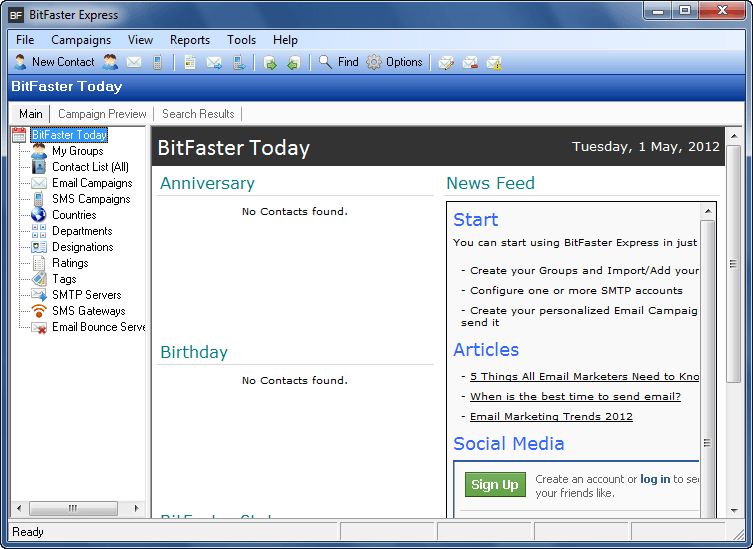Viewport: 753px width, 549px height.
Task: Click the 'log in' link in Social Media
Action: coord(655,479)
